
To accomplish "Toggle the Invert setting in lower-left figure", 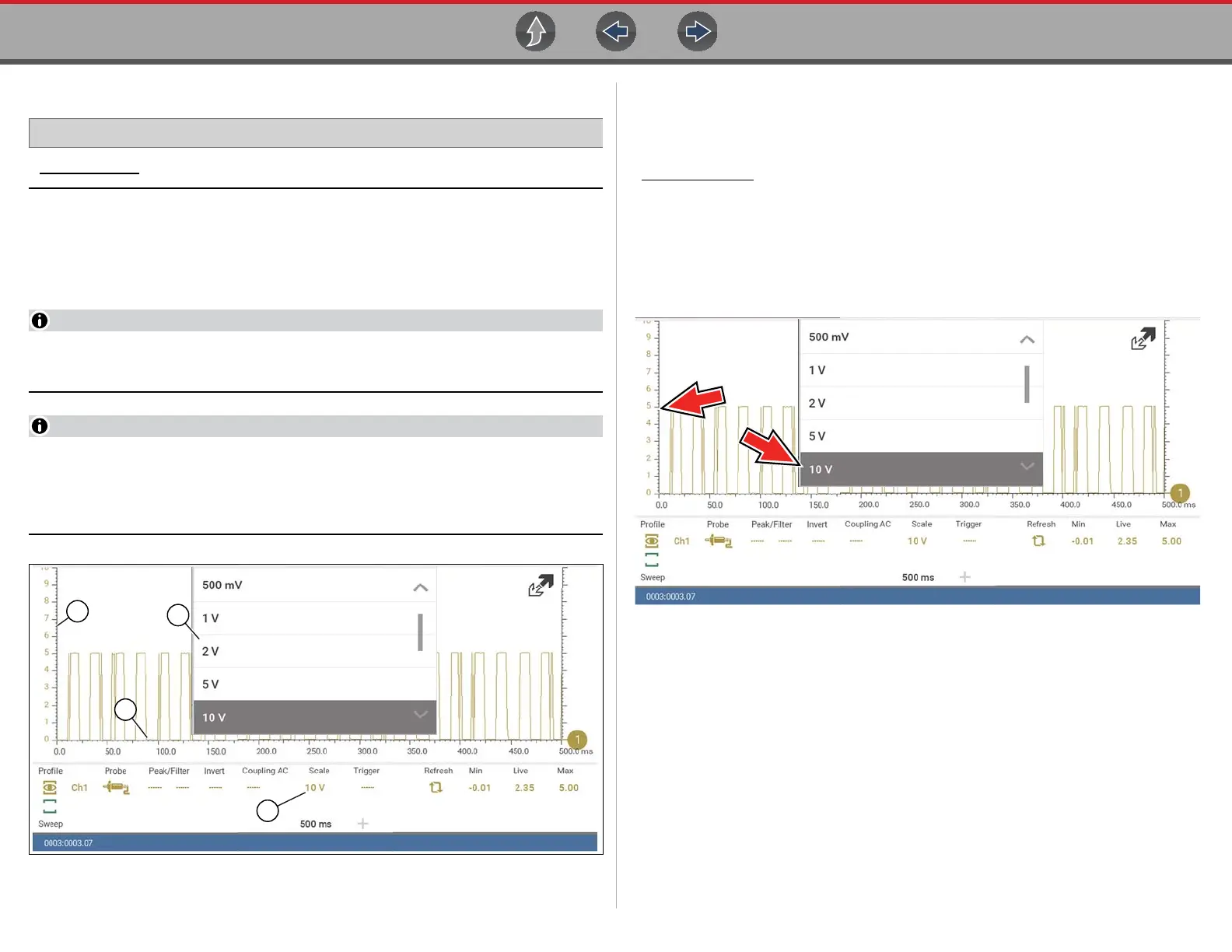I will pyautogui.click(x=215, y=788).
